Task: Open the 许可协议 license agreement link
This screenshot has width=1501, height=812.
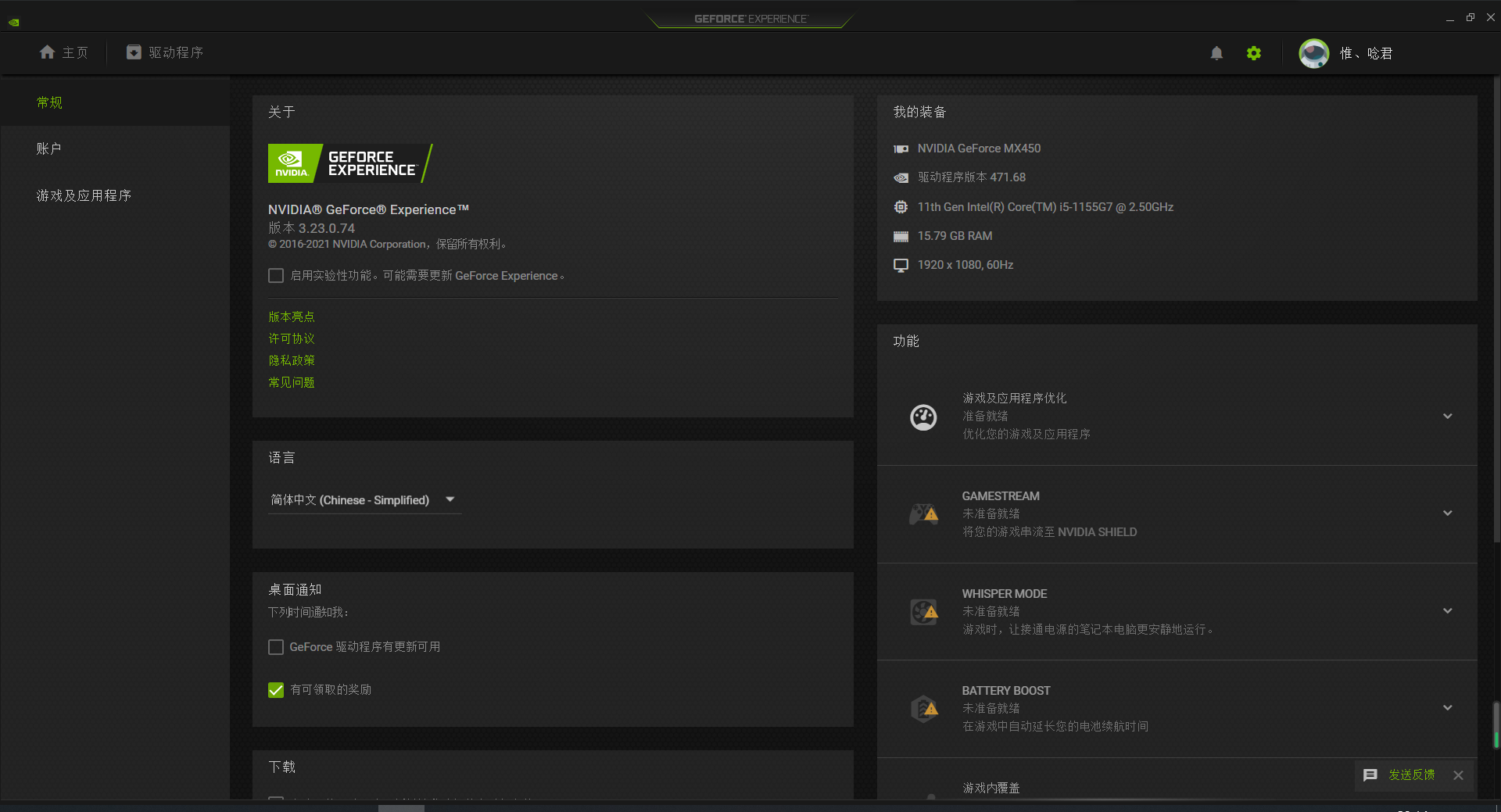Action: pos(292,338)
